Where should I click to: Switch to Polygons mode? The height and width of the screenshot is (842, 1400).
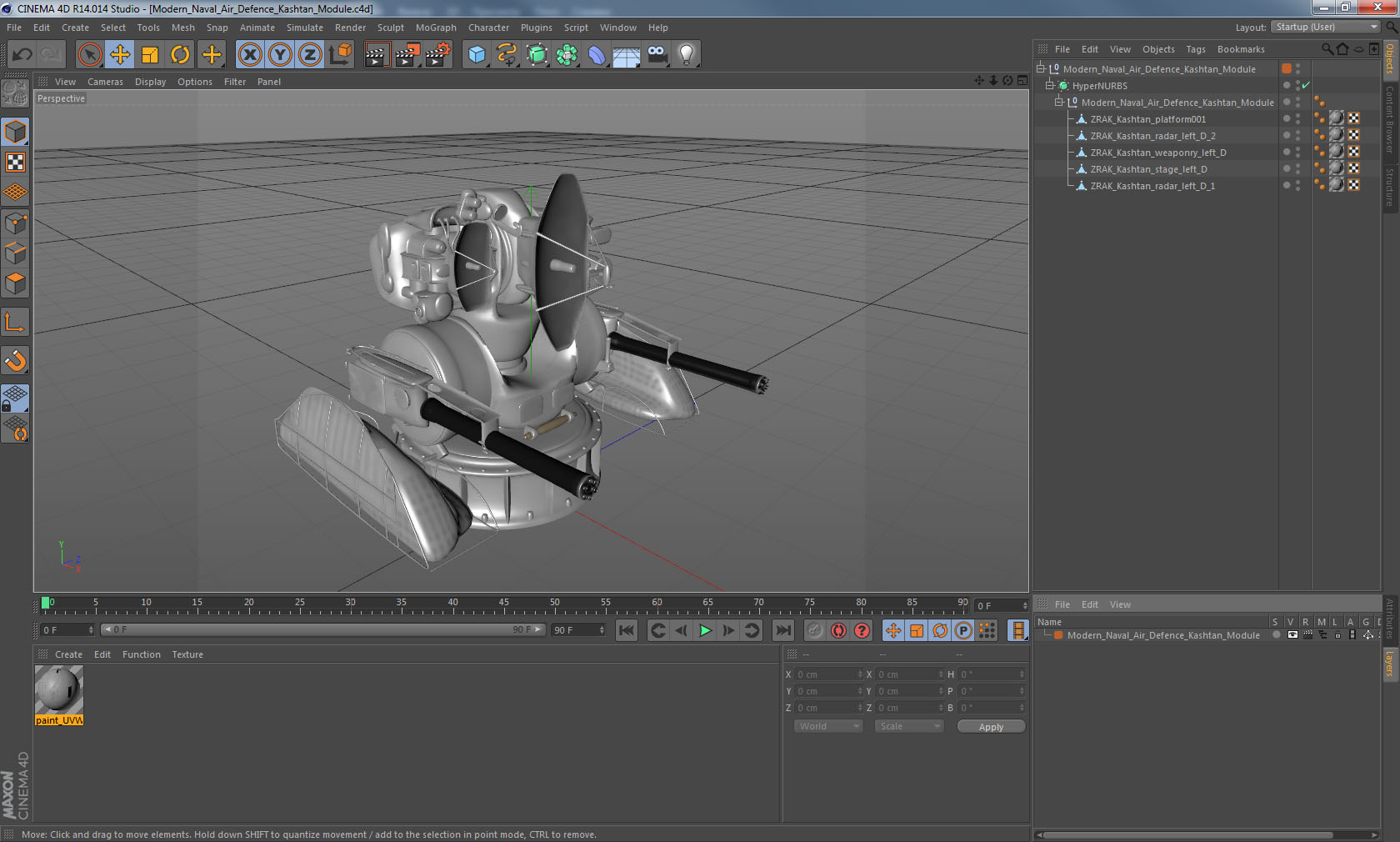pyautogui.click(x=16, y=283)
